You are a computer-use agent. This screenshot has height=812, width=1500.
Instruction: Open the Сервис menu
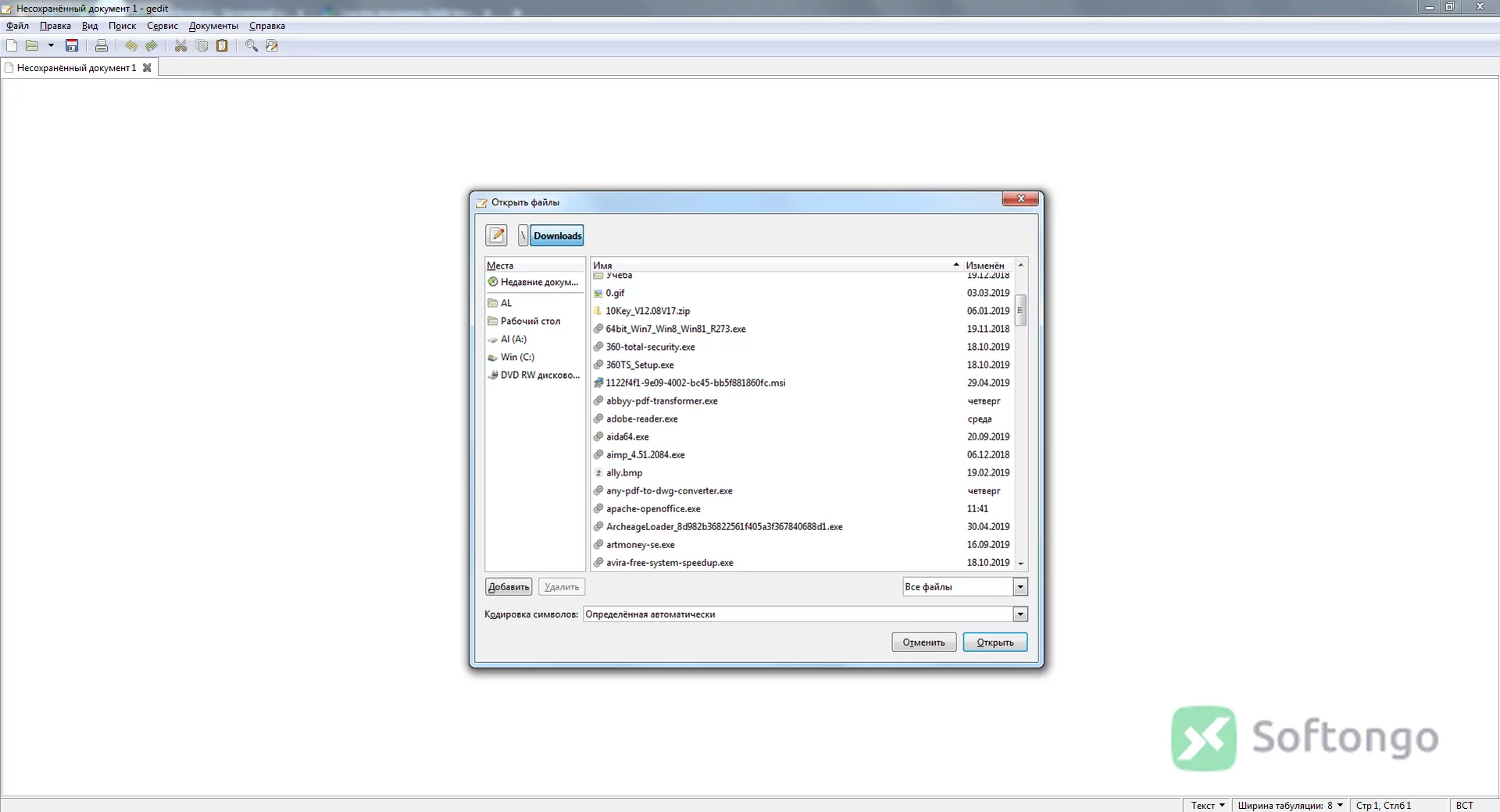tap(162, 26)
